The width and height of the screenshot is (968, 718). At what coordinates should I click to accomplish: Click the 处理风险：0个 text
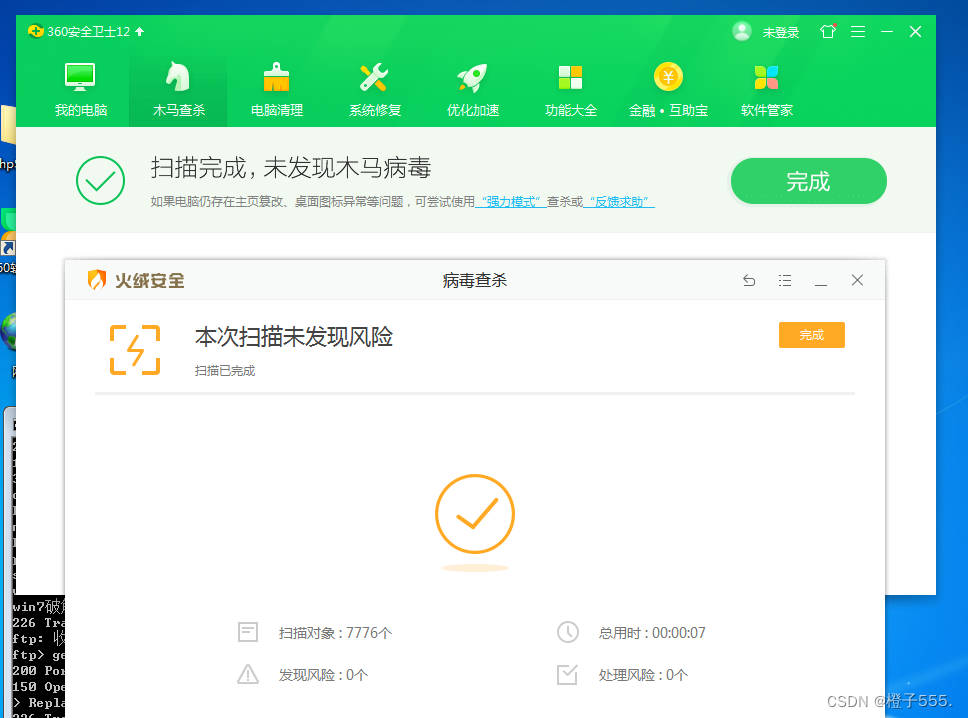coord(643,675)
